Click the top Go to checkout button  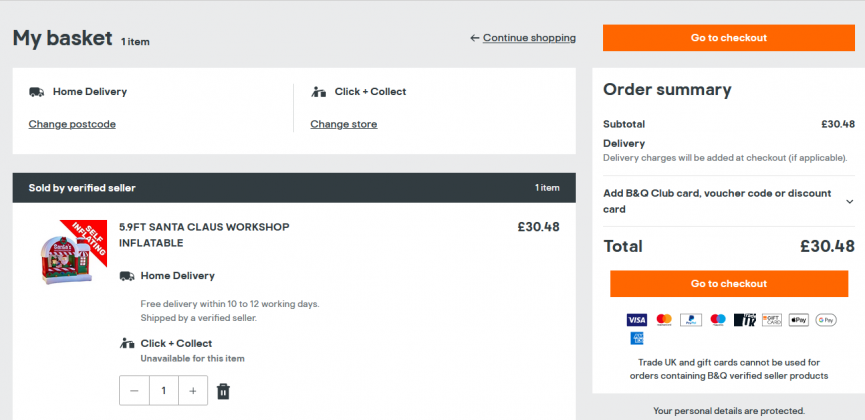click(x=728, y=38)
